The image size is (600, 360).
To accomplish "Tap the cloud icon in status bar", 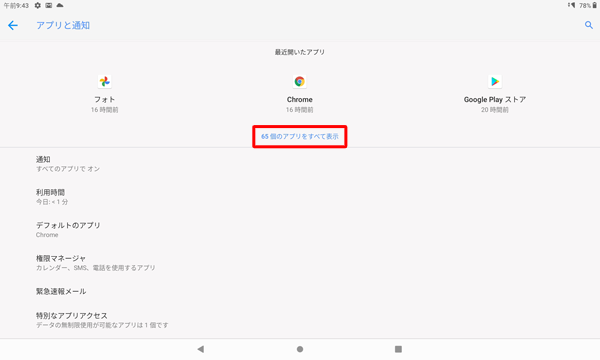I will [60, 5].
